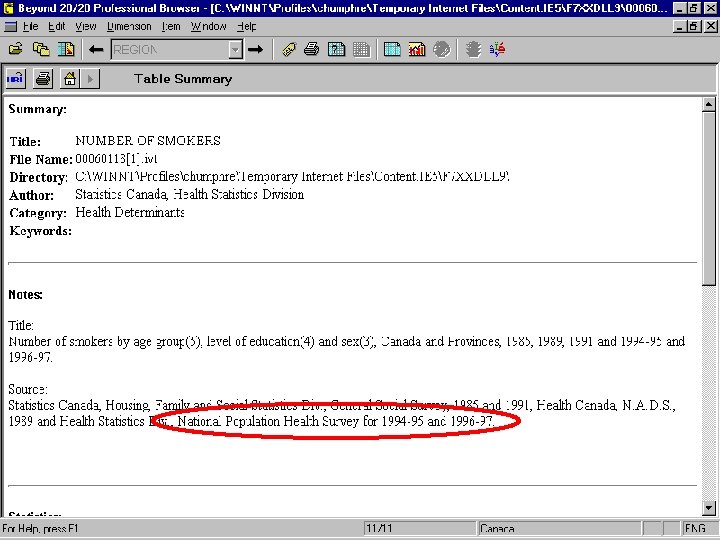
Task: Click the scroll down arrow of the summary pane
Action: (709, 508)
